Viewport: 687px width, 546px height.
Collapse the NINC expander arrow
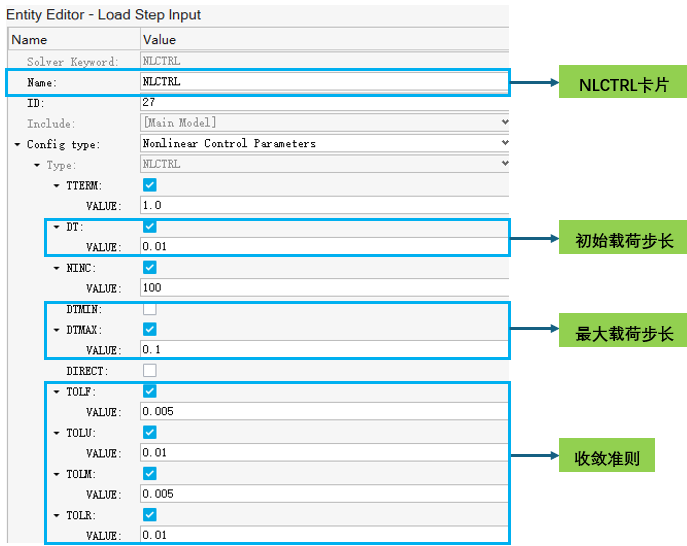(x=57, y=268)
